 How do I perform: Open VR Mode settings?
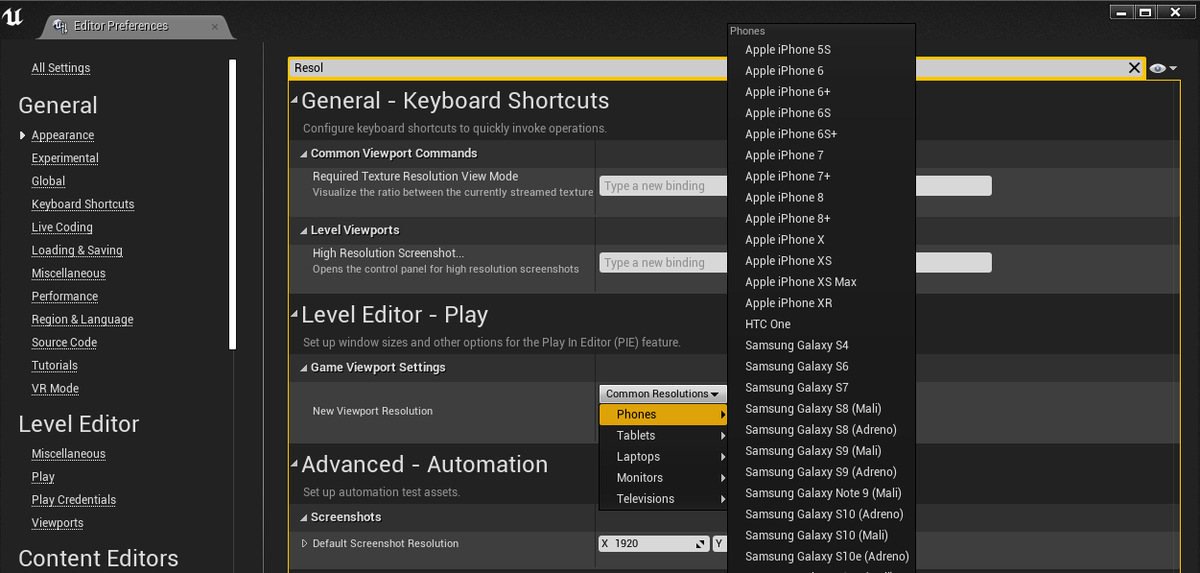click(55, 388)
